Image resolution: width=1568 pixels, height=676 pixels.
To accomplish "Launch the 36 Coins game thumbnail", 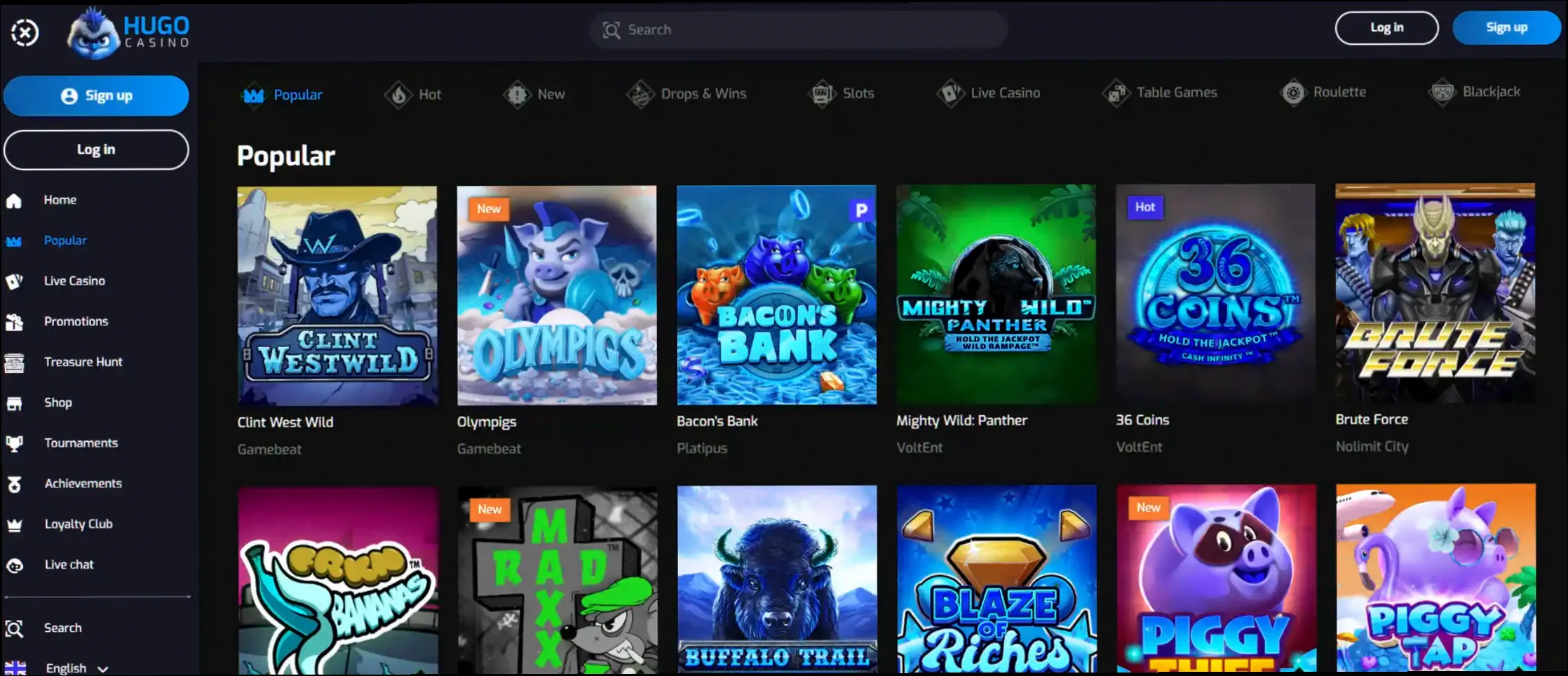I will pos(1215,293).
